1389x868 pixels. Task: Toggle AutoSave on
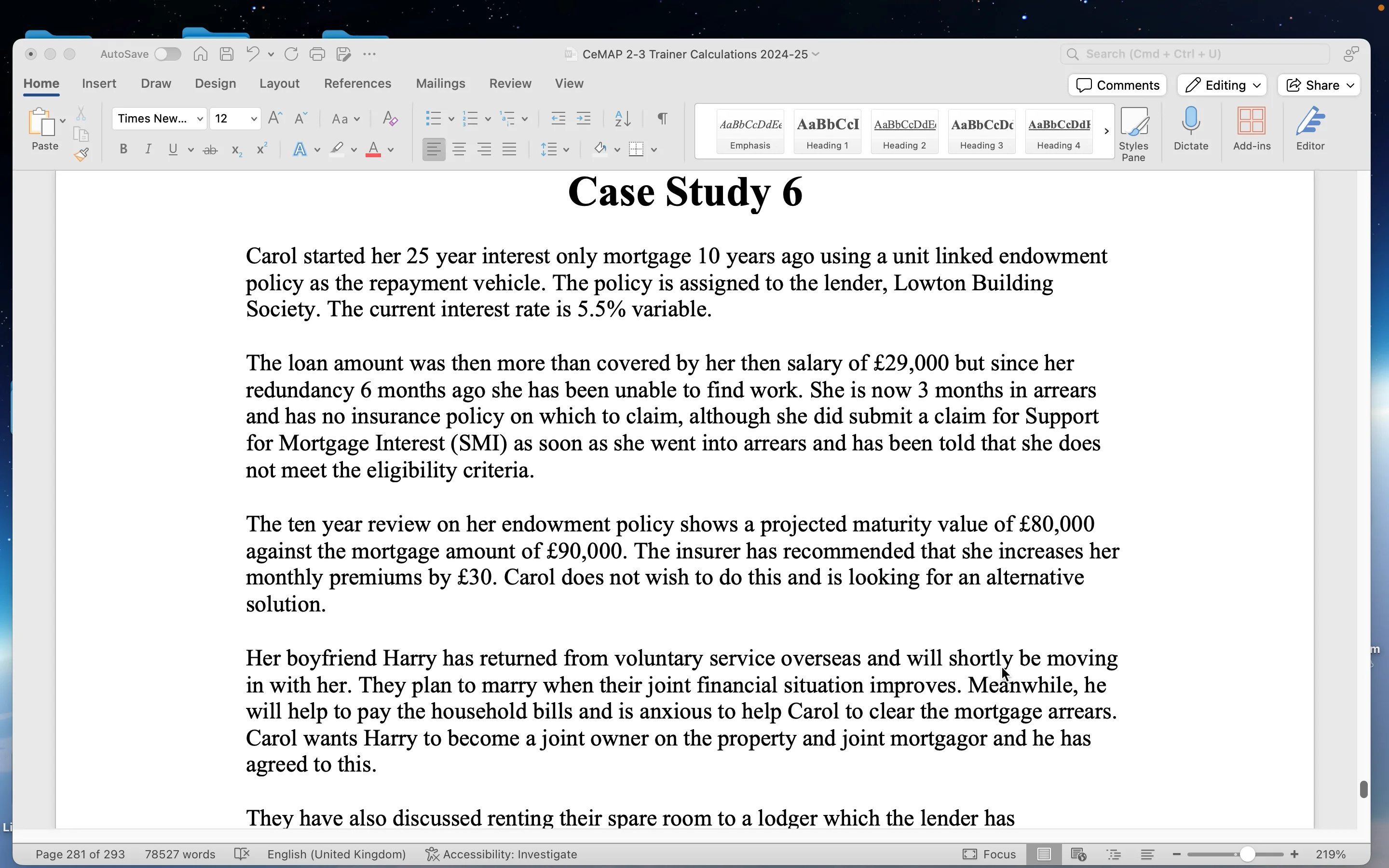167,54
